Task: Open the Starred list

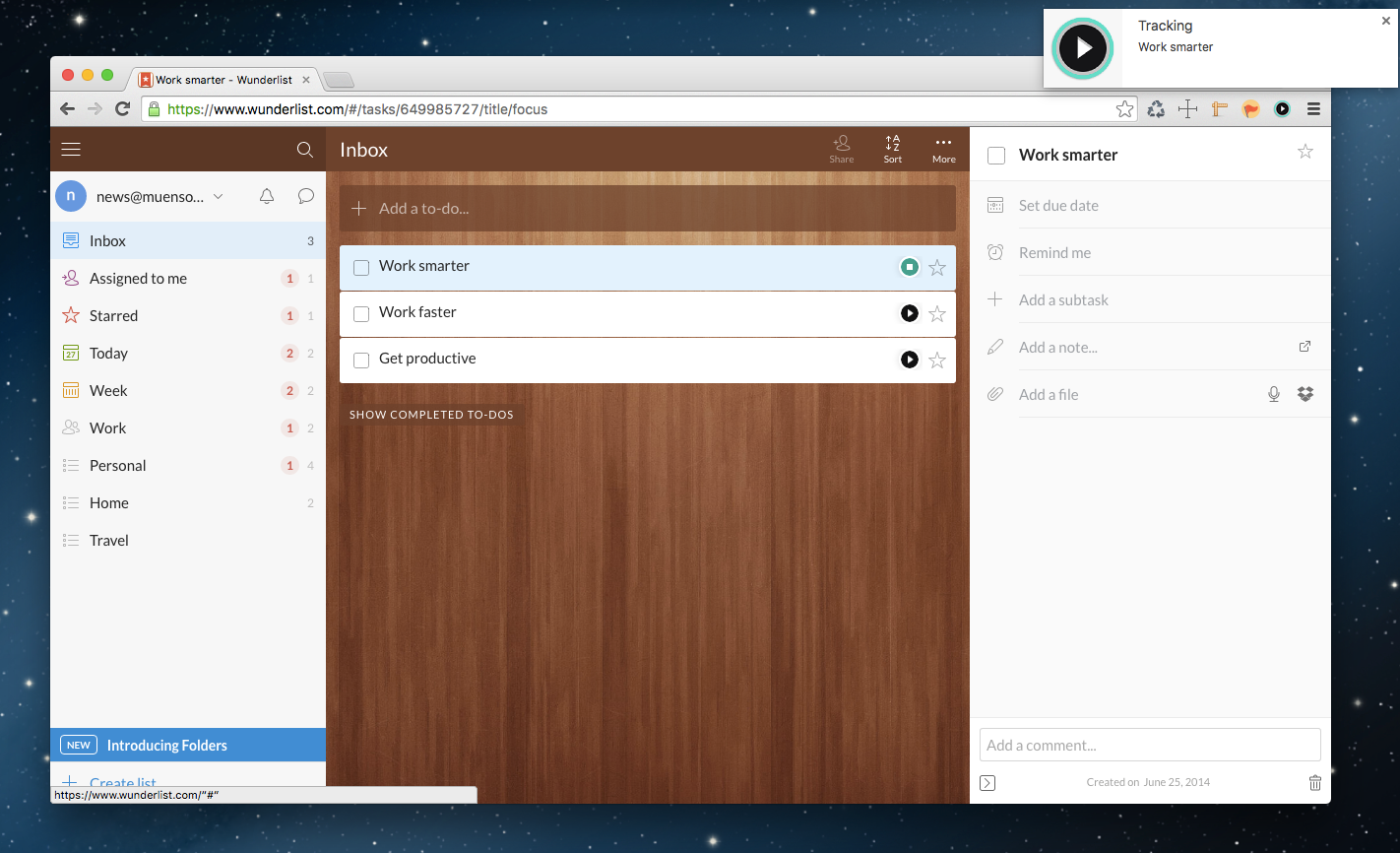Action: (188, 315)
